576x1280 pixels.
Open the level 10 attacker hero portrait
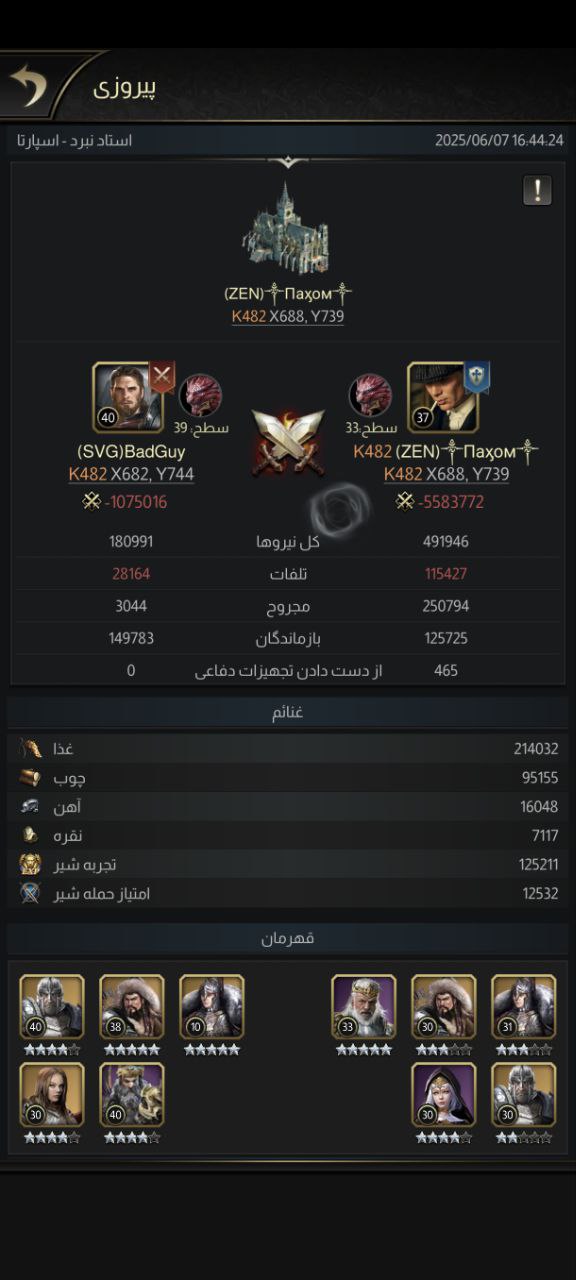click(212, 1007)
